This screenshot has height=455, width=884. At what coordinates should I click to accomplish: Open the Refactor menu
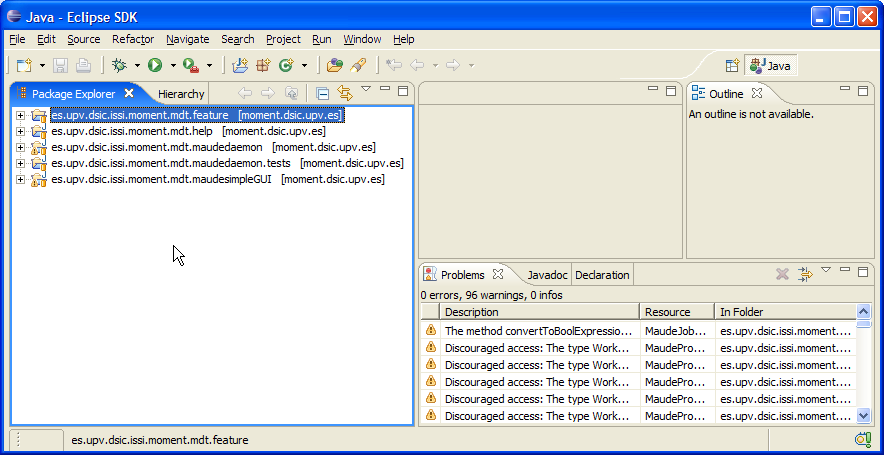[x=133, y=39]
